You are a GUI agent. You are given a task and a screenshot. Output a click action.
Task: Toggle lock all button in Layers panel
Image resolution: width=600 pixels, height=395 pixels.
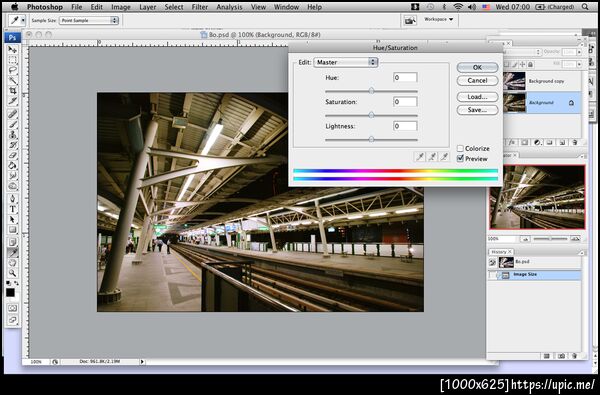[530, 65]
